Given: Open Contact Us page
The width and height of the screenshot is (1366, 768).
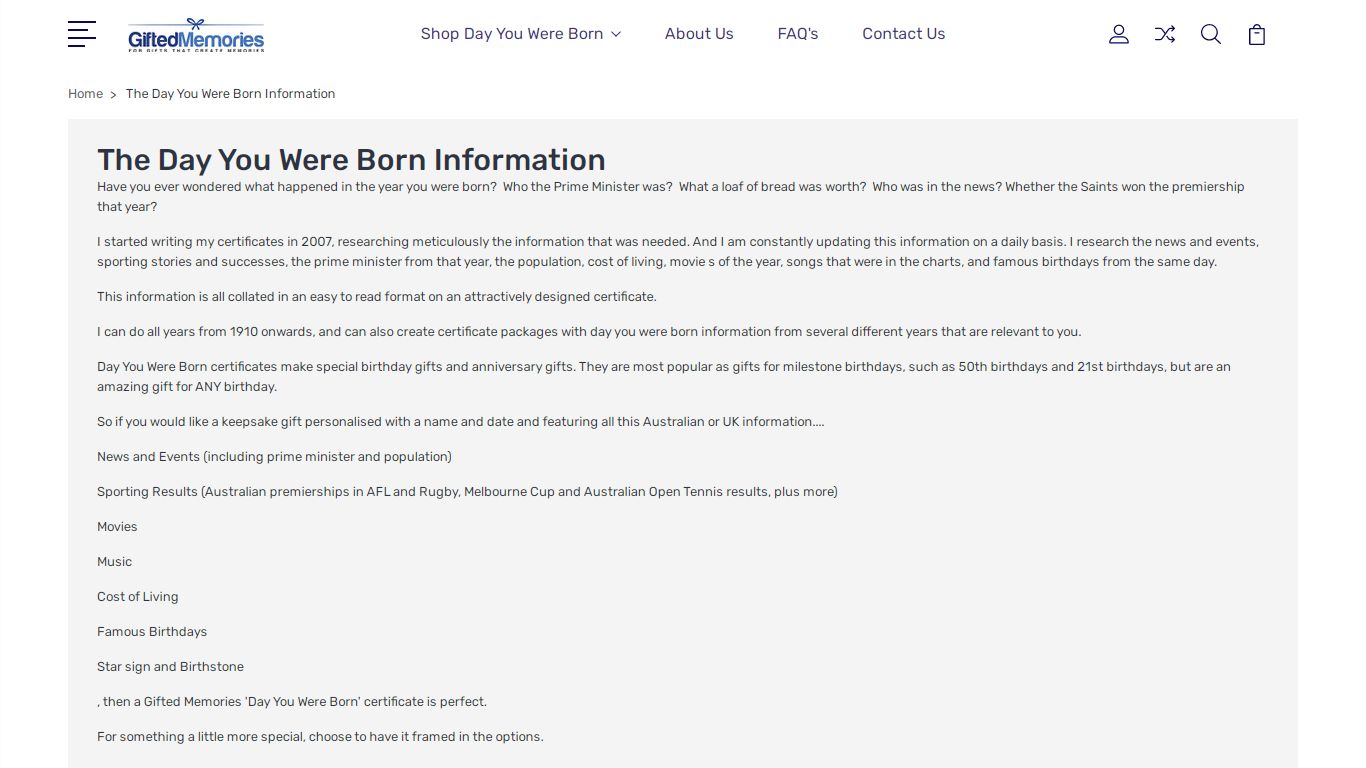Looking at the screenshot, I should 904,34.
